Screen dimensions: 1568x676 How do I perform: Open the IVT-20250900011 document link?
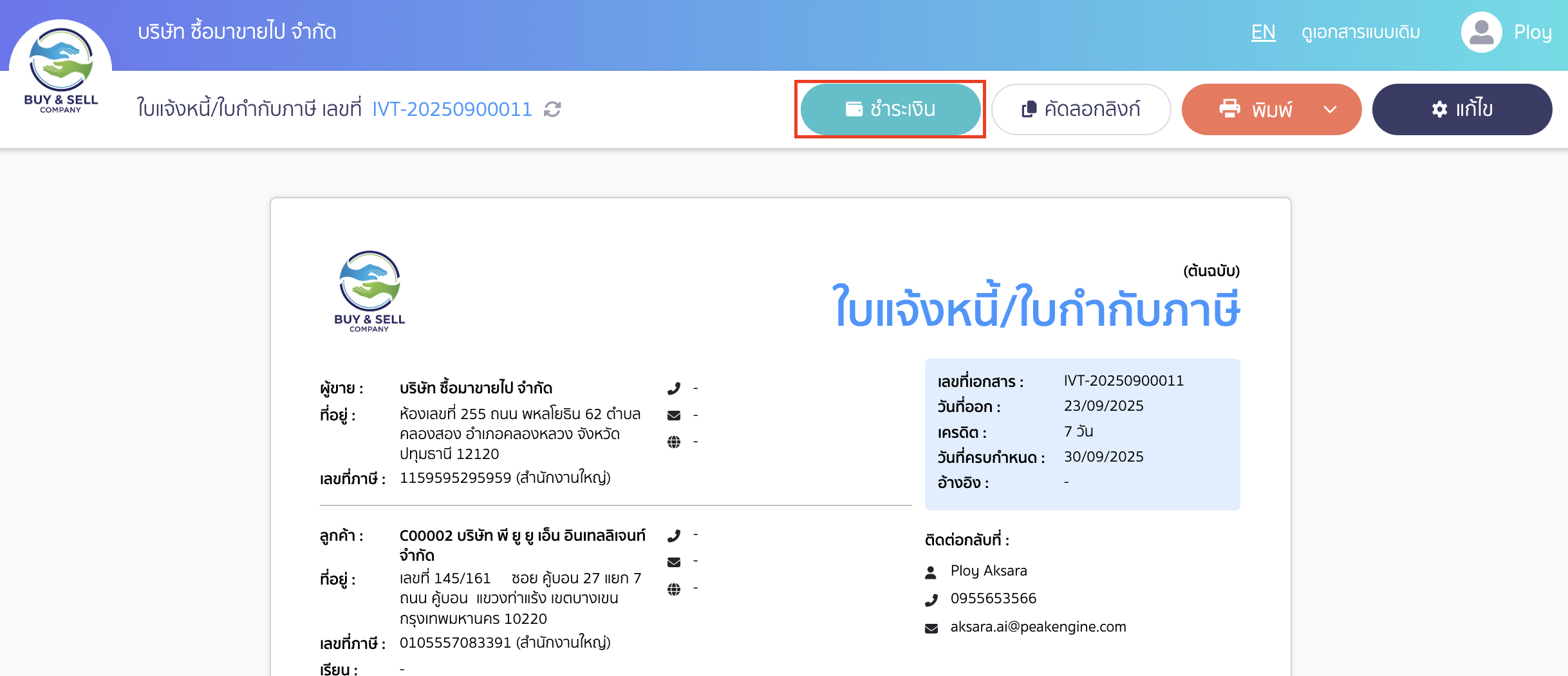pyautogui.click(x=453, y=109)
